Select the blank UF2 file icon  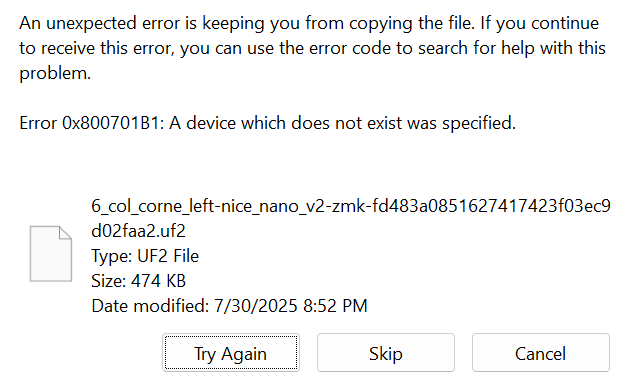pyautogui.click(x=51, y=254)
